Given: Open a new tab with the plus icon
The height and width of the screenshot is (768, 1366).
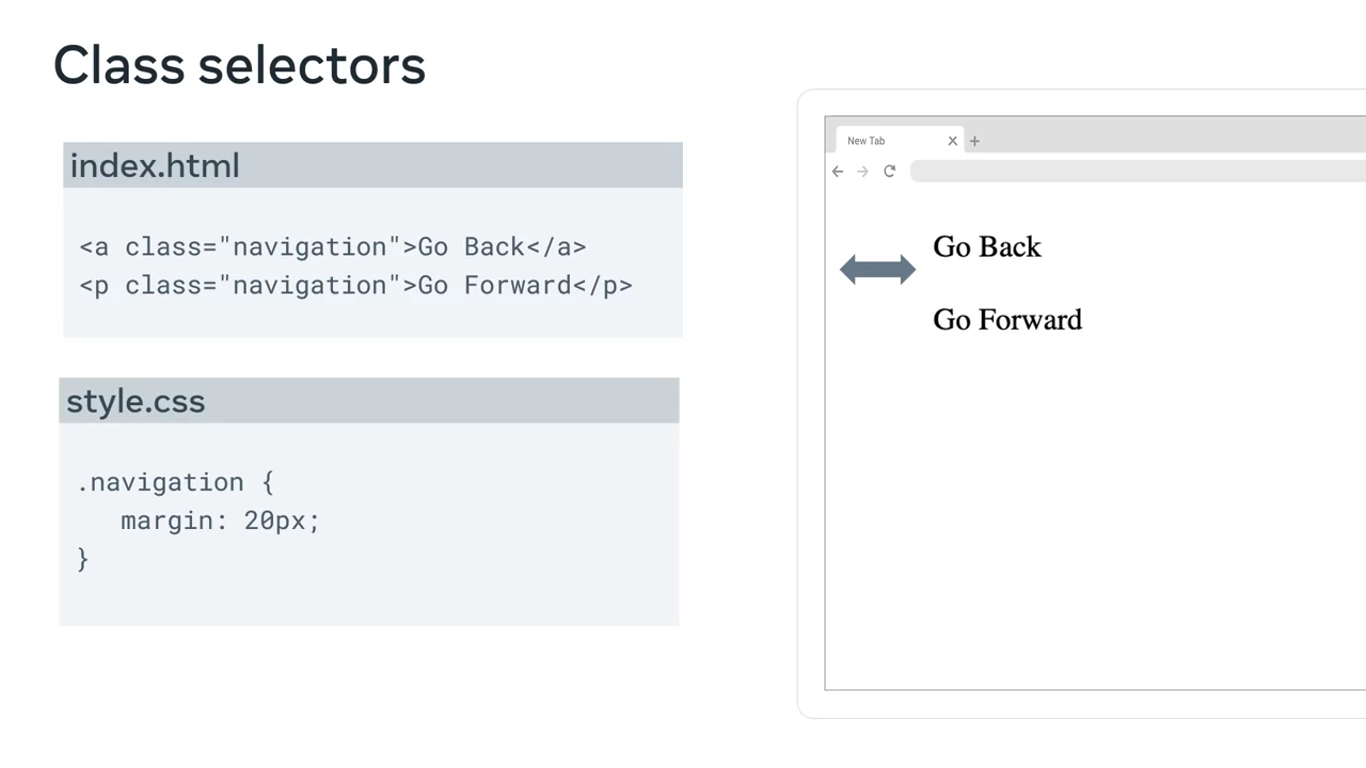Looking at the screenshot, I should click(975, 141).
